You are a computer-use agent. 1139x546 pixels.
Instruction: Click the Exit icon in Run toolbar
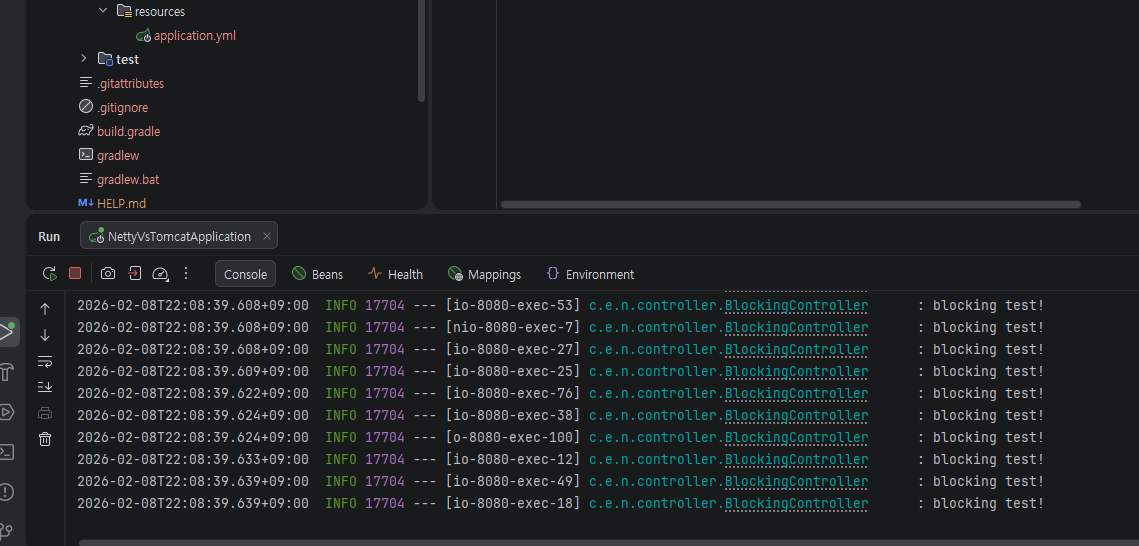click(134, 274)
